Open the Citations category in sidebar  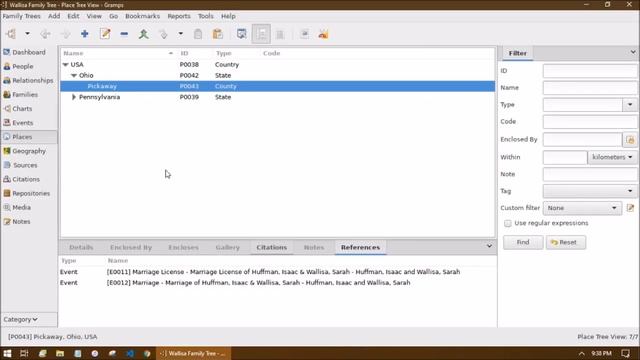(x=29, y=179)
